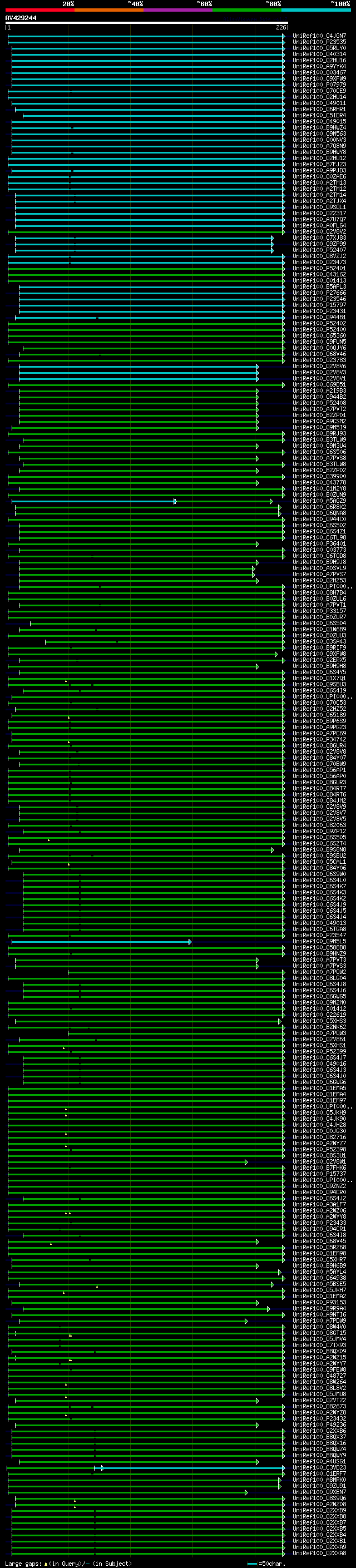Click the arrowhead ending the UniRef100_Q9XEN7 alignment

(246, 1493)
